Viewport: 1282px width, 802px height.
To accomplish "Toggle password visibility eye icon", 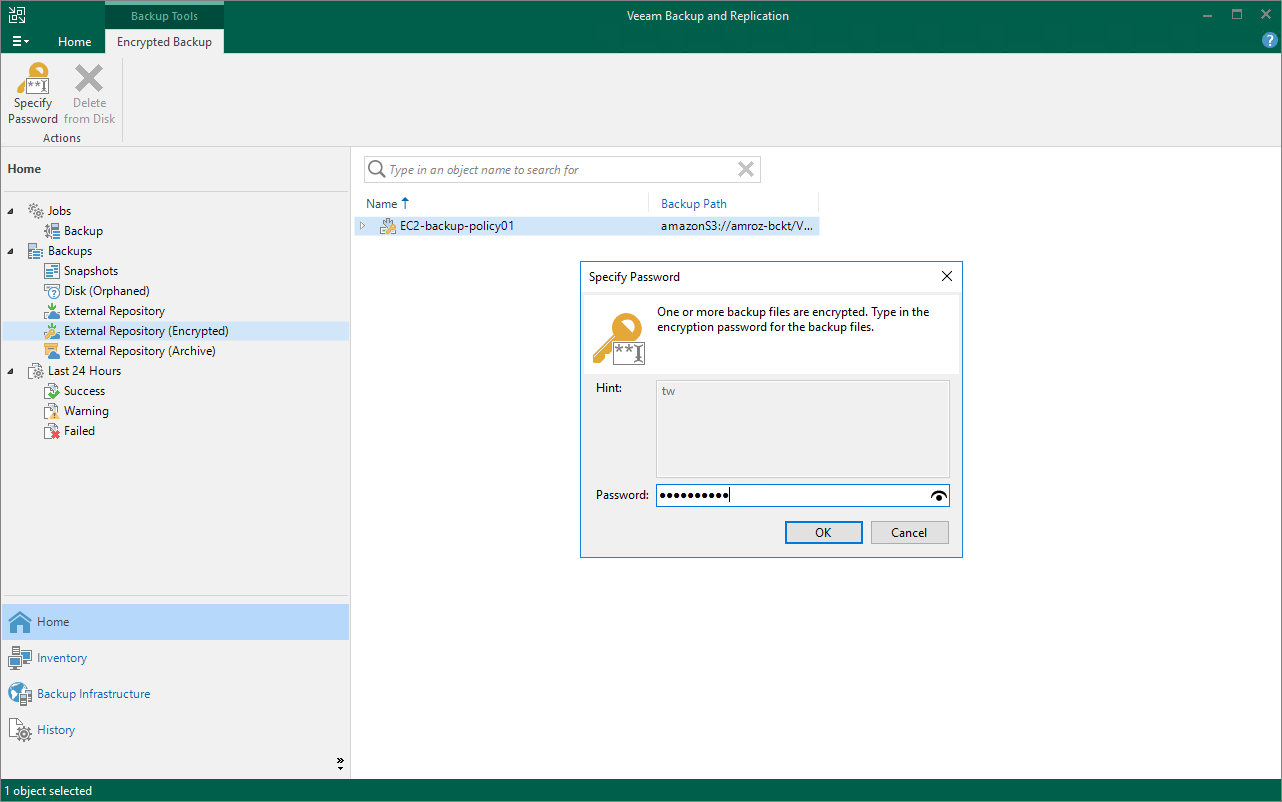I will pos(938,495).
